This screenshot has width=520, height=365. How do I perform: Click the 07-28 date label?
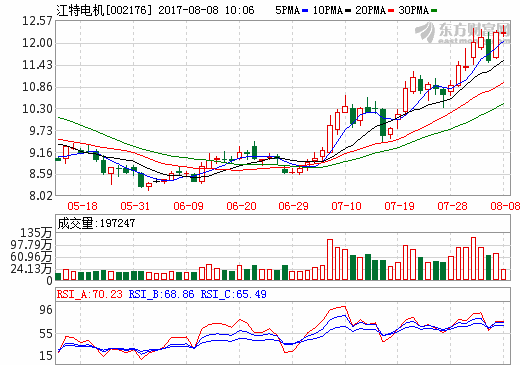tap(452, 206)
